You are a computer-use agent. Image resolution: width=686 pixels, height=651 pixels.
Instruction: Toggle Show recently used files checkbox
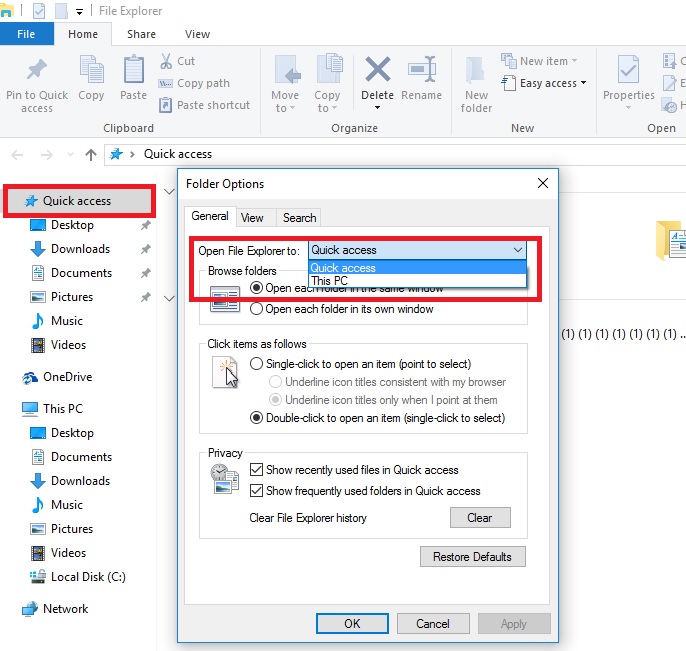tap(256, 469)
